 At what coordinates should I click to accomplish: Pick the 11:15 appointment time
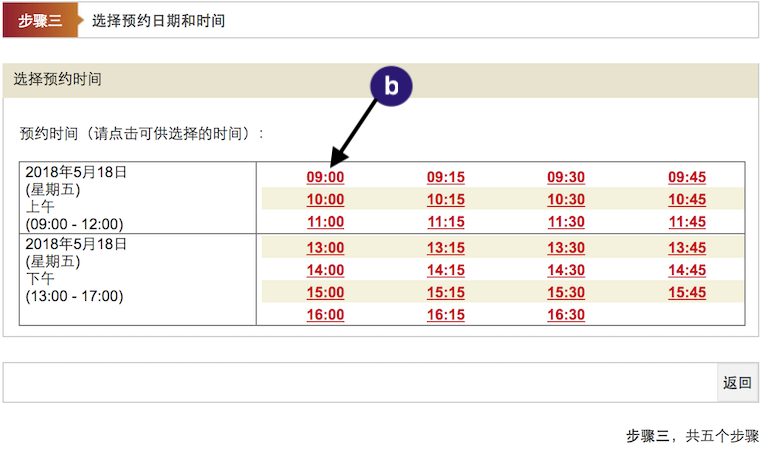coord(446,222)
